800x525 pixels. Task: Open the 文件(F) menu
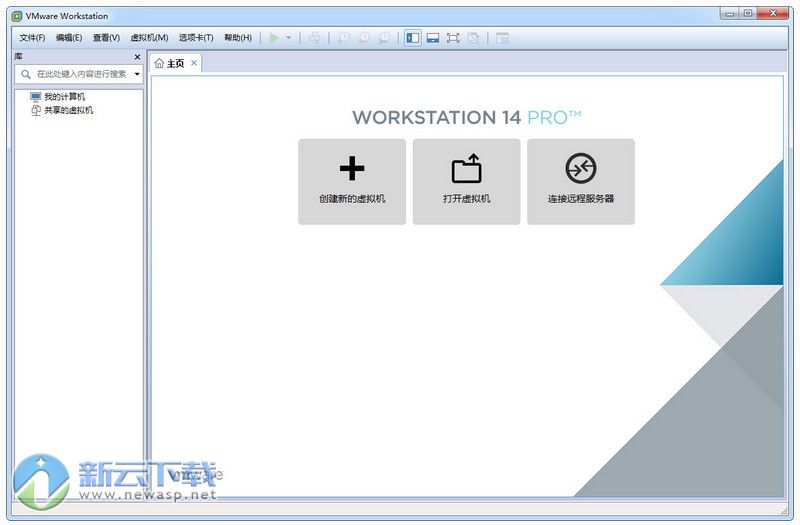click(x=33, y=38)
